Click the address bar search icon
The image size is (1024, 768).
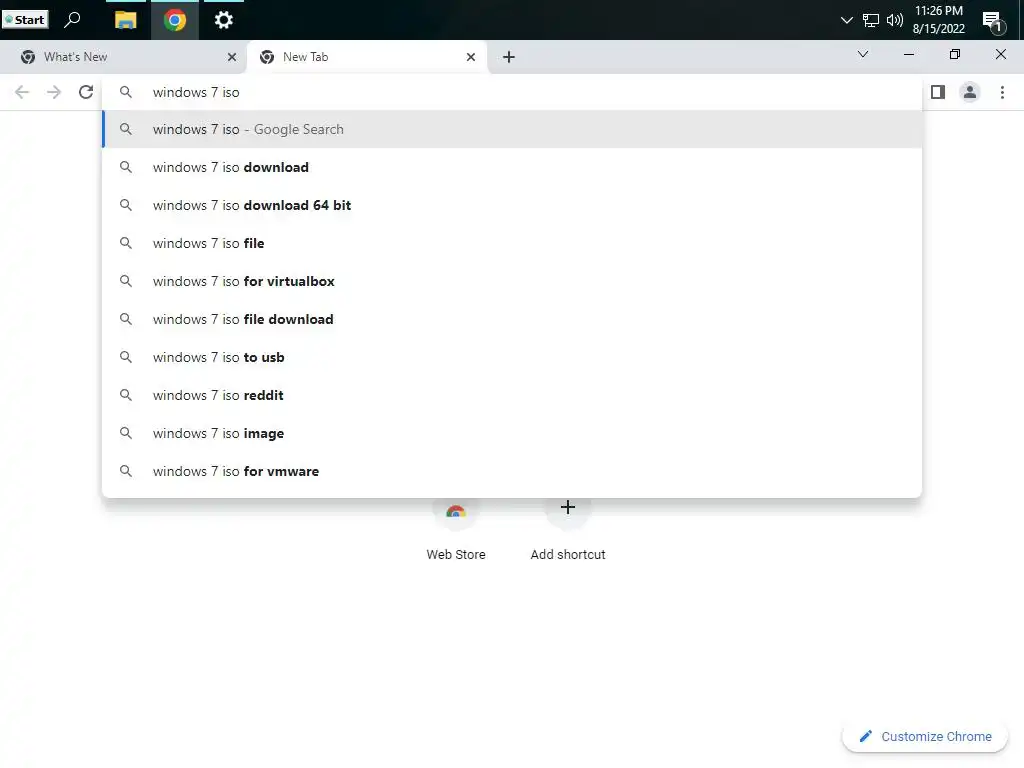(125, 92)
